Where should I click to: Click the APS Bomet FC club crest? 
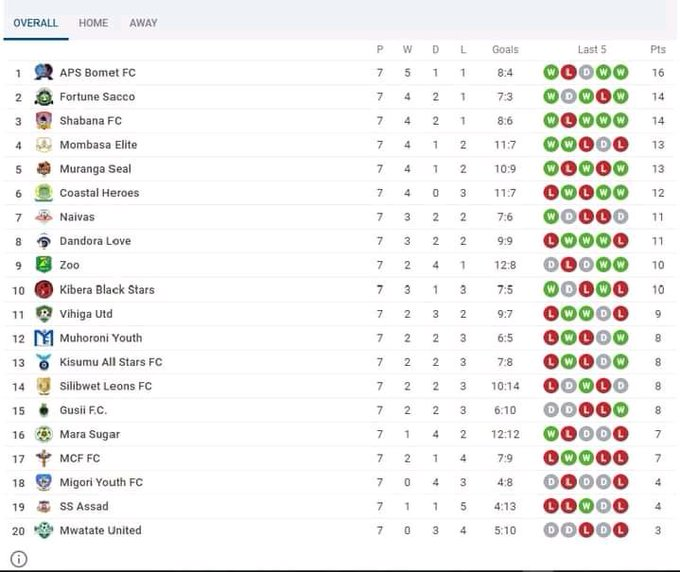point(44,72)
